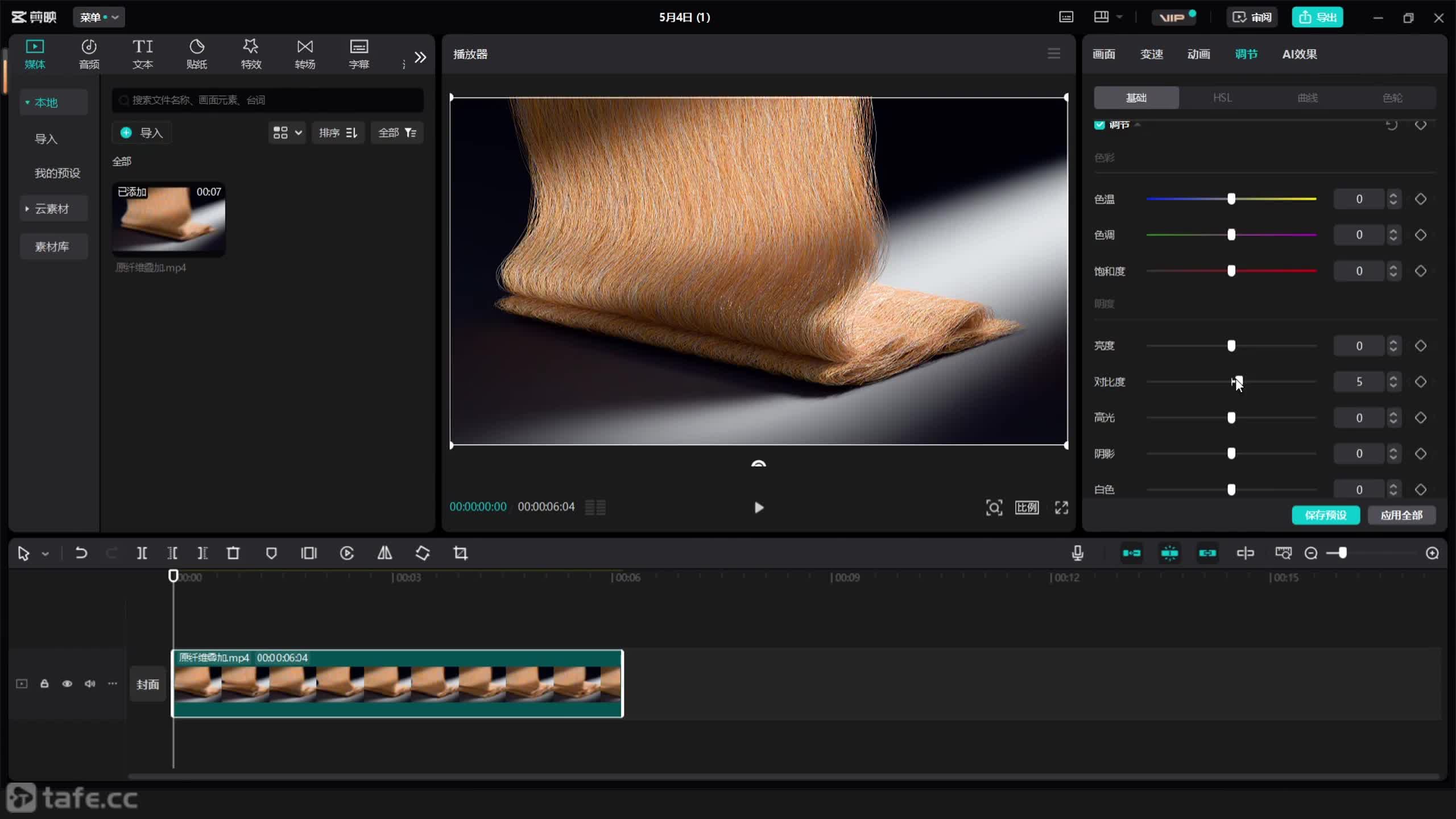Click the focus scan icon in player

point(994,507)
